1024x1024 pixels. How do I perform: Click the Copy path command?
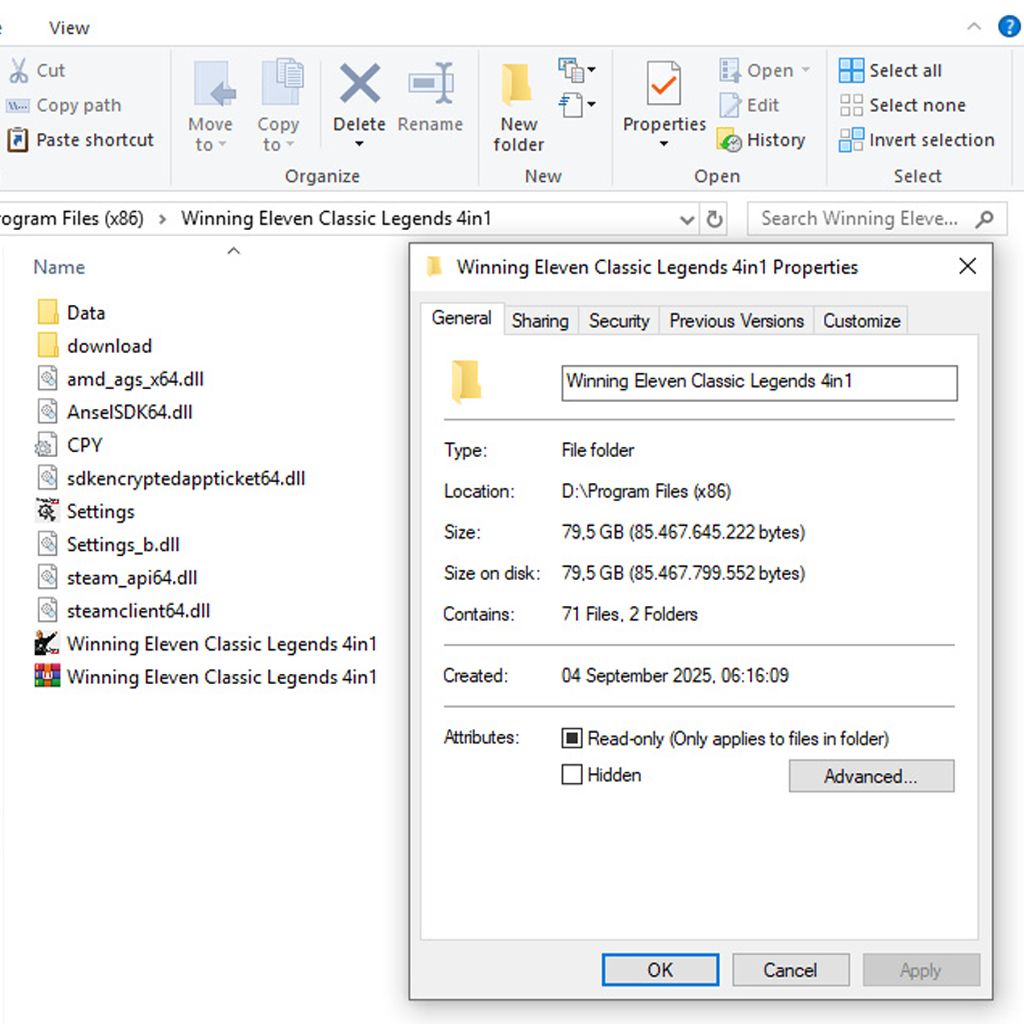click(x=64, y=105)
